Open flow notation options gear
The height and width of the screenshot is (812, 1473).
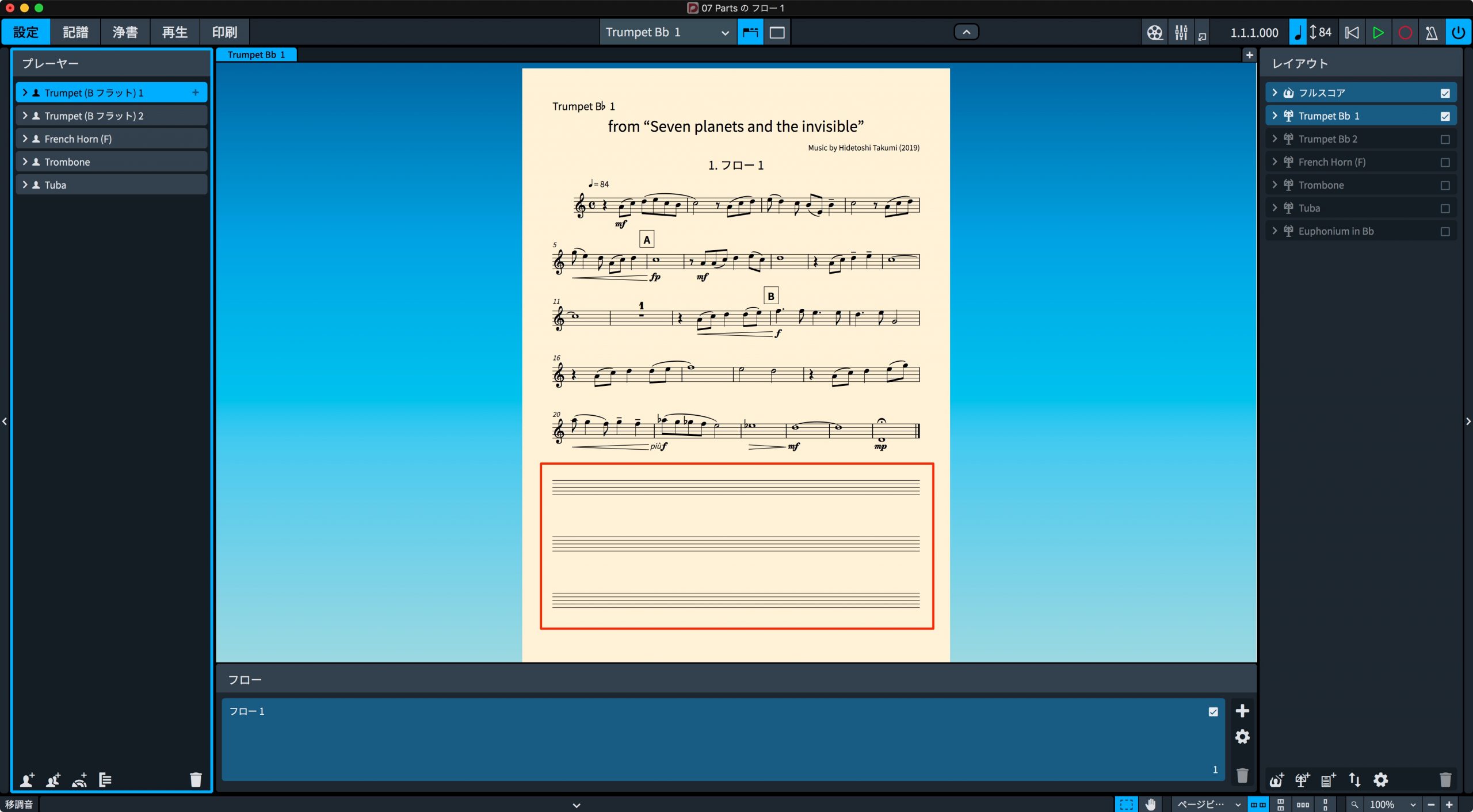point(1242,737)
